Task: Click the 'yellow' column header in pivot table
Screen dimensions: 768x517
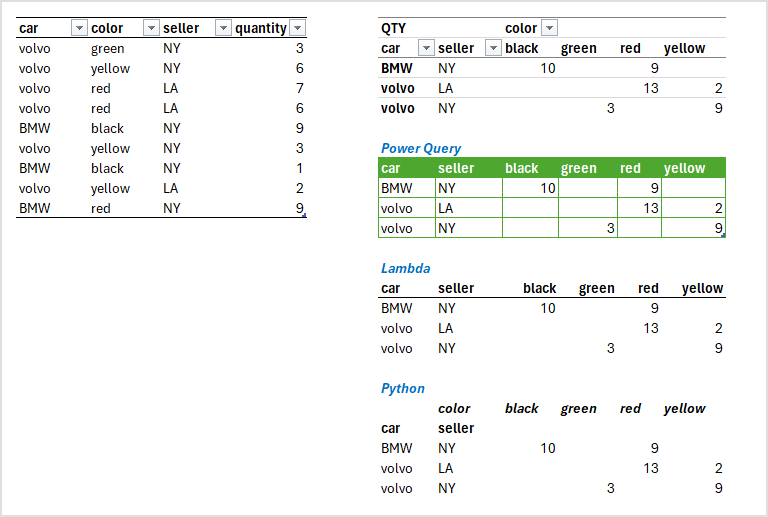Action: point(684,48)
